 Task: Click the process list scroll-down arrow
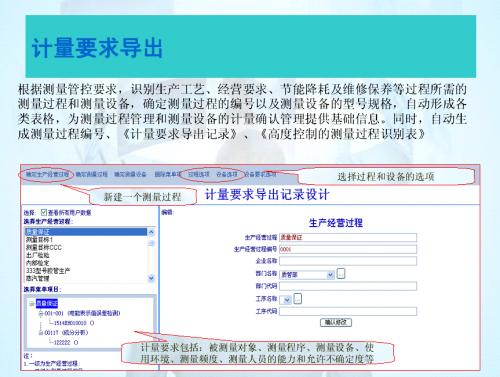click(151, 278)
